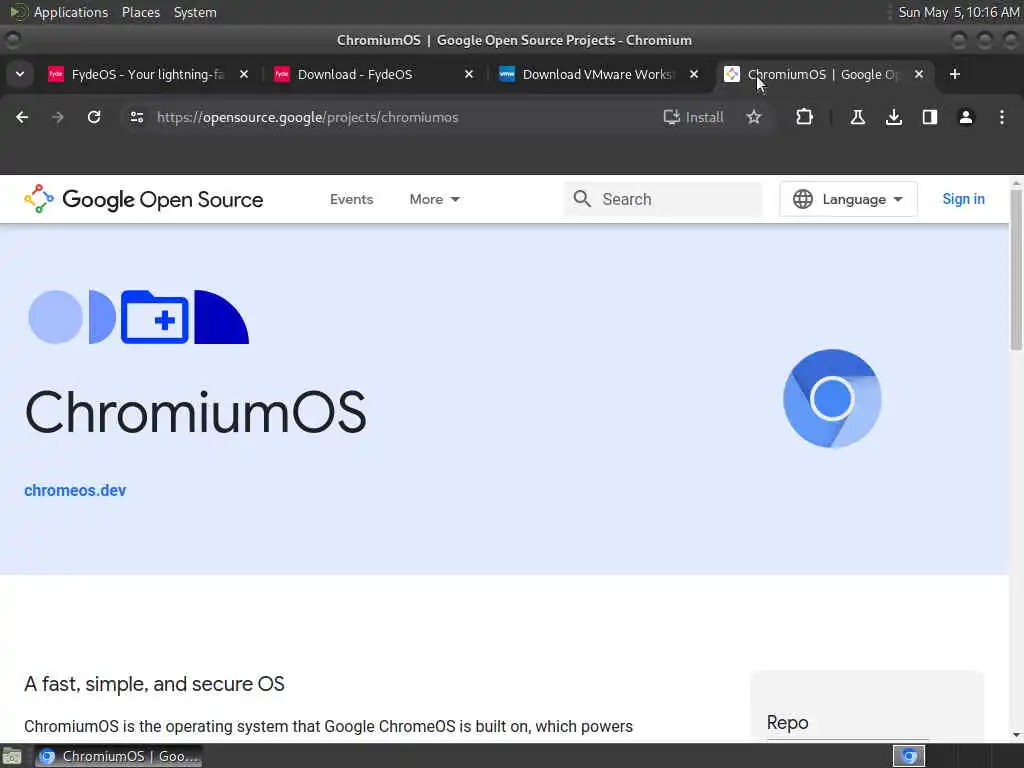Open the Language dropdown
1024x768 pixels.
click(x=848, y=199)
